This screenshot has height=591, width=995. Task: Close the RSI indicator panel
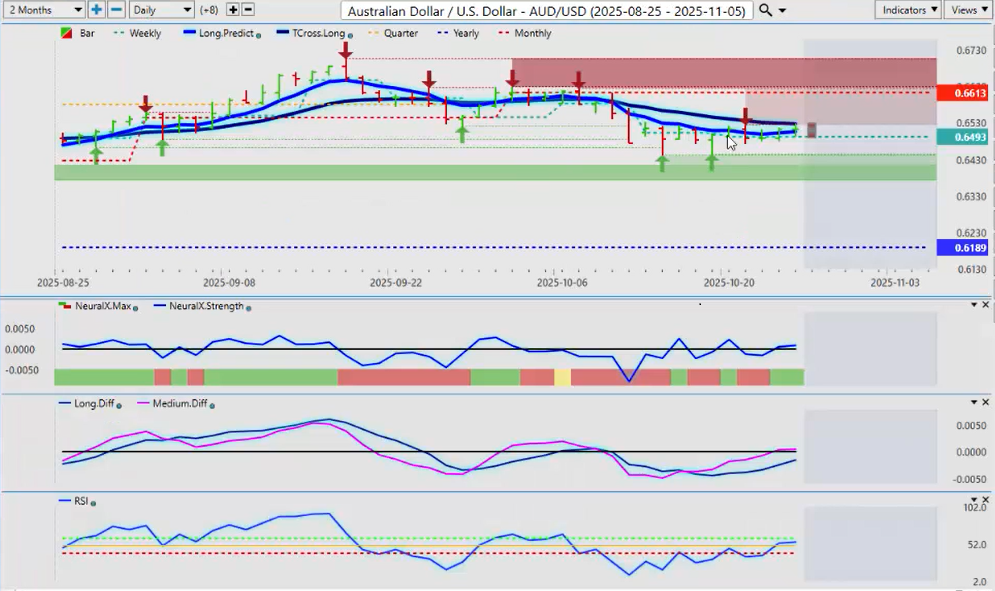click(x=985, y=500)
